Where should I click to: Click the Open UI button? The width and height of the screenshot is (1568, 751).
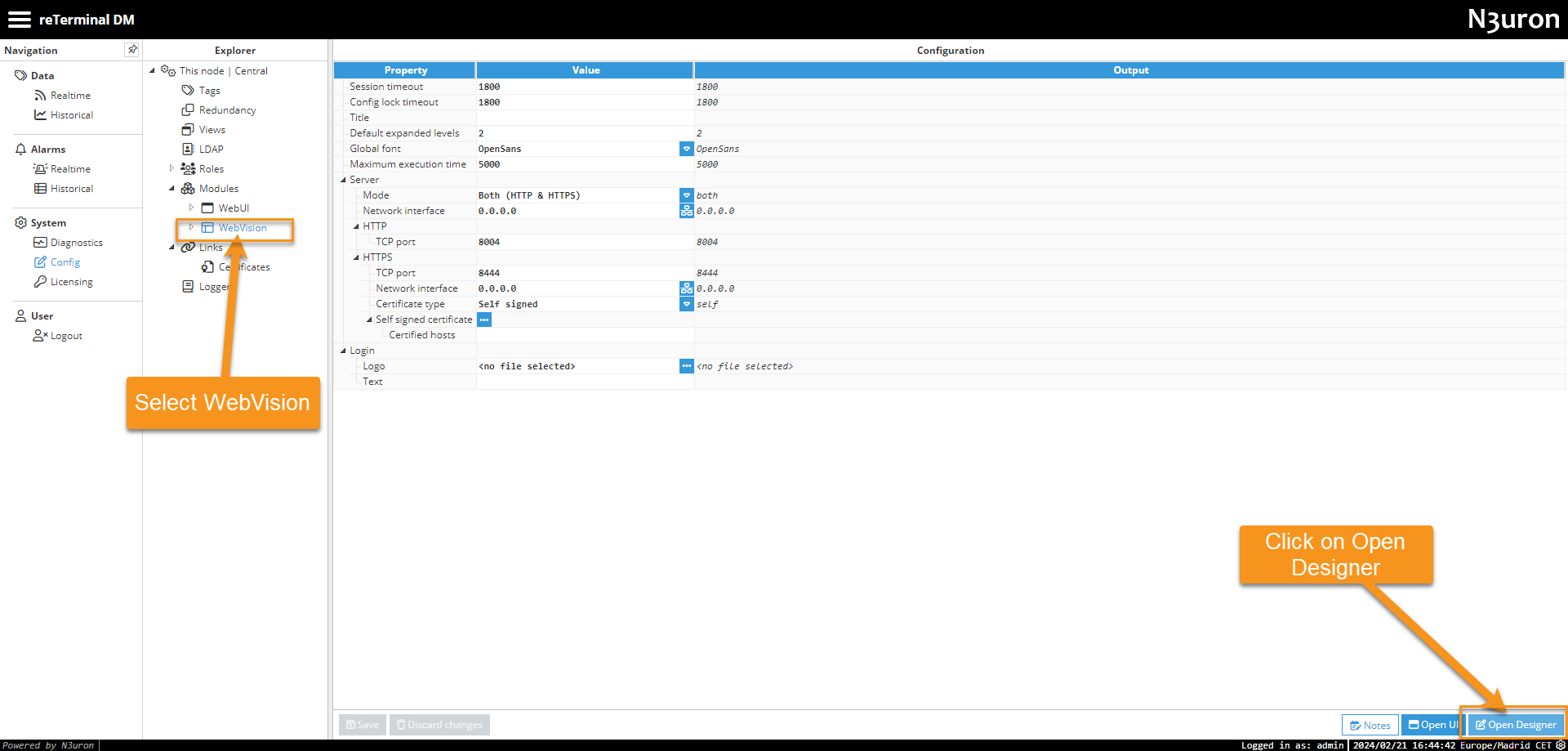(1432, 725)
